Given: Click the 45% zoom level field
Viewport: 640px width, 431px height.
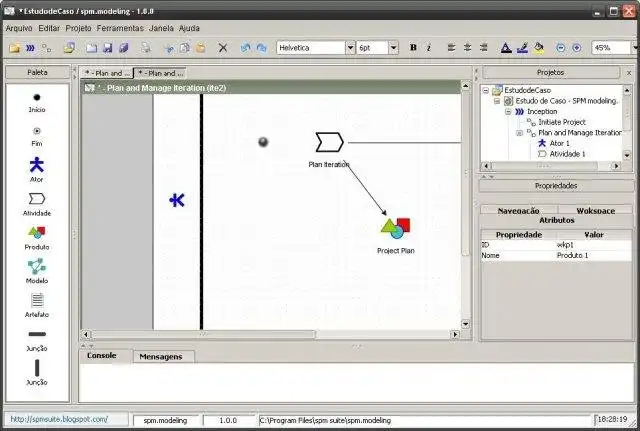Looking at the screenshot, I should [612, 48].
